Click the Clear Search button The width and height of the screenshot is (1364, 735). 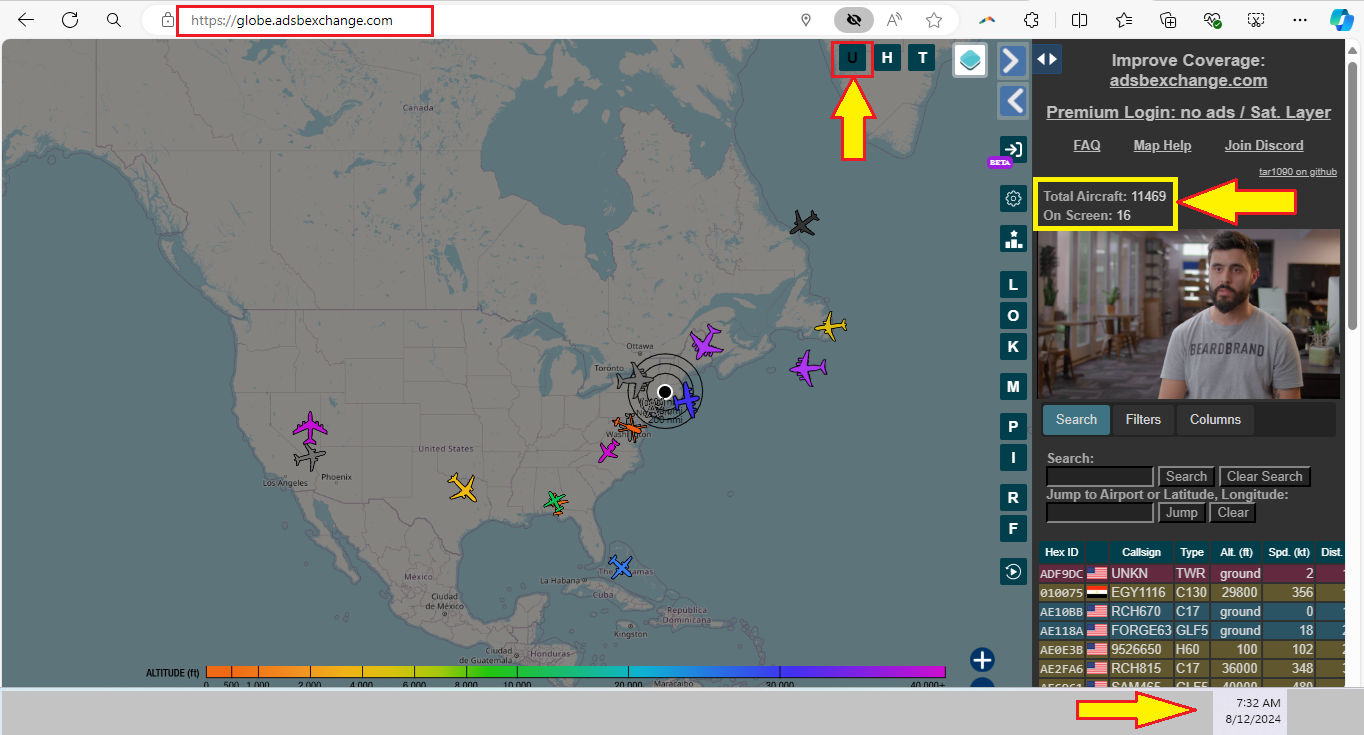1265,477
